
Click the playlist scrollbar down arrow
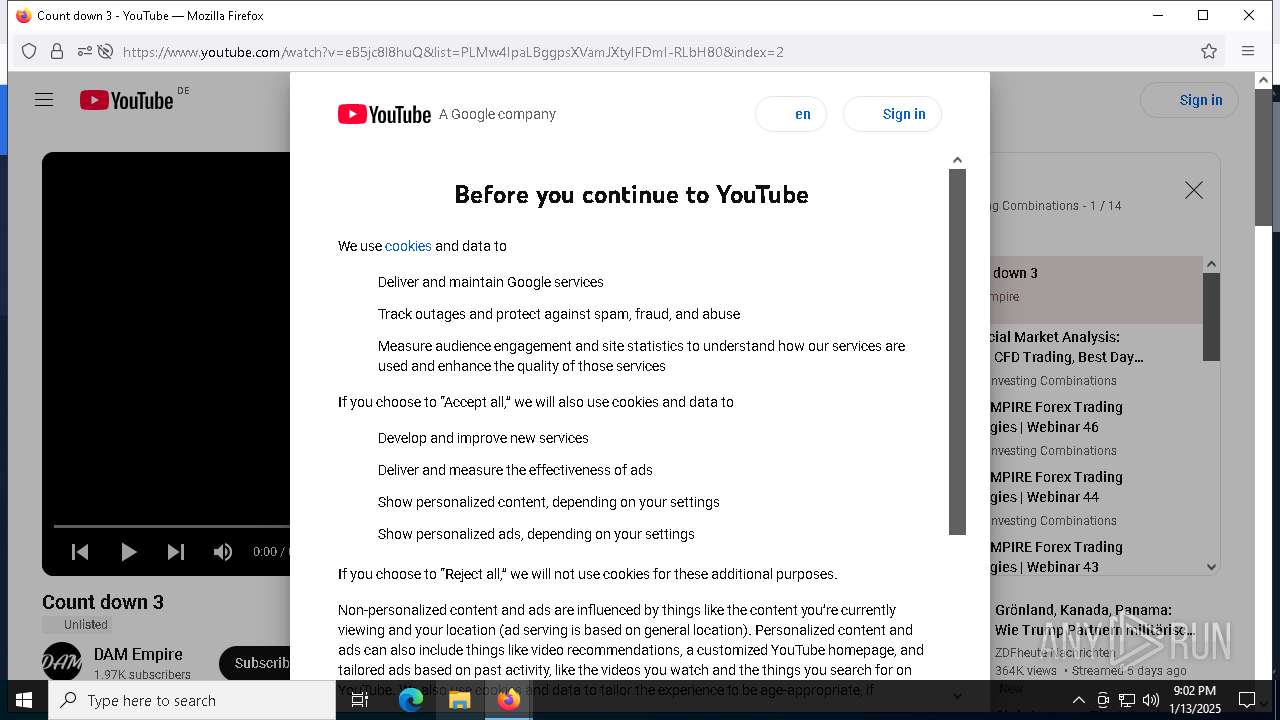tap(1211, 567)
